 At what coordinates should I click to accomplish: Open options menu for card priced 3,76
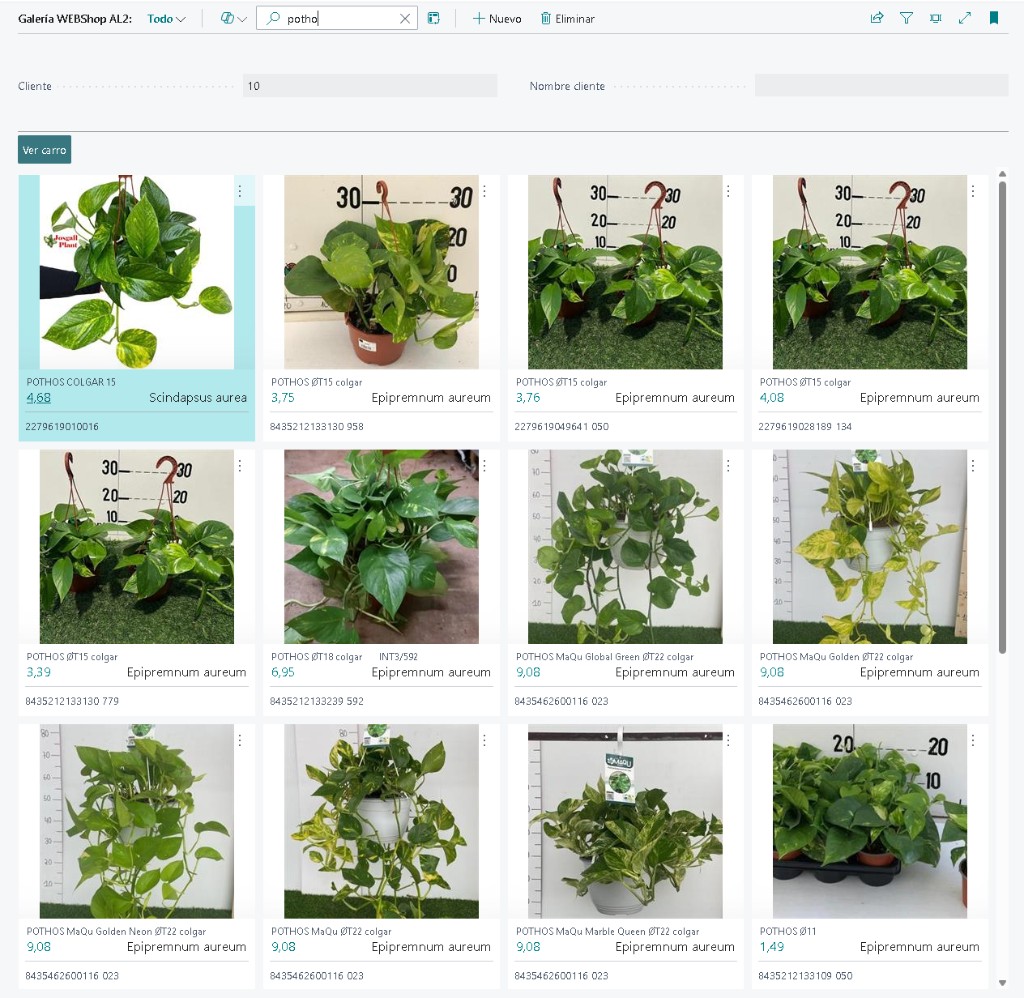tap(729, 191)
